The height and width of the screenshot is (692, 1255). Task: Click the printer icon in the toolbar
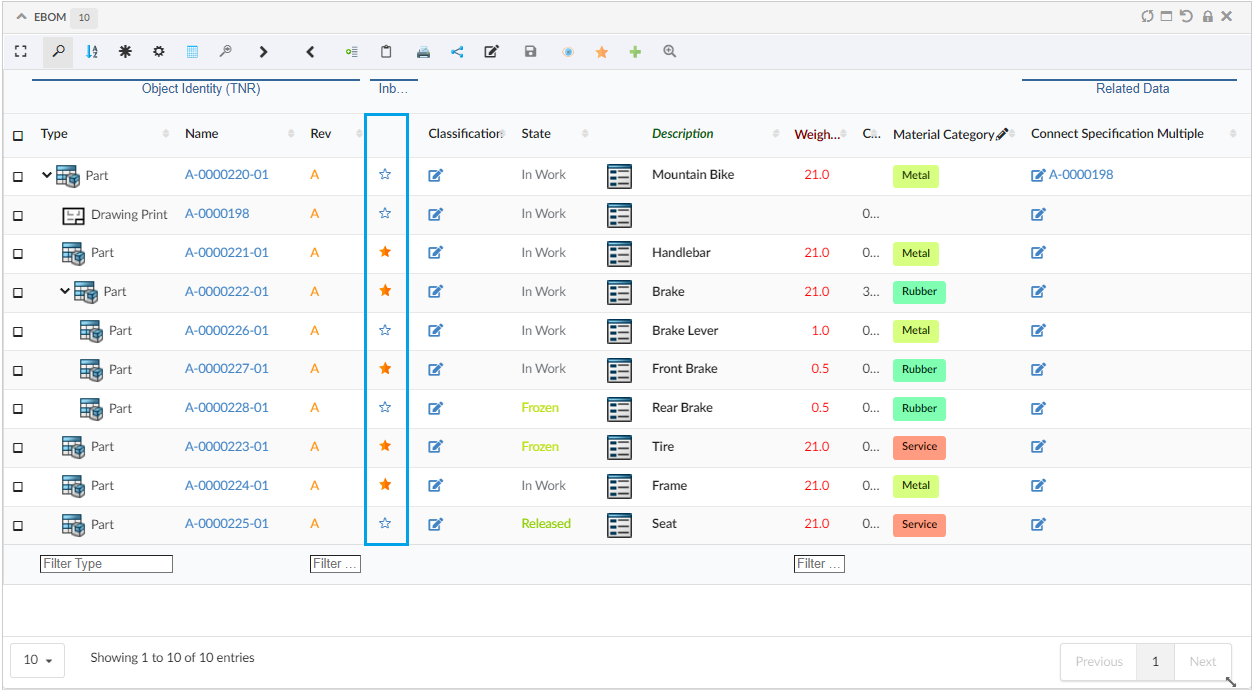pyautogui.click(x=423, y=52)
